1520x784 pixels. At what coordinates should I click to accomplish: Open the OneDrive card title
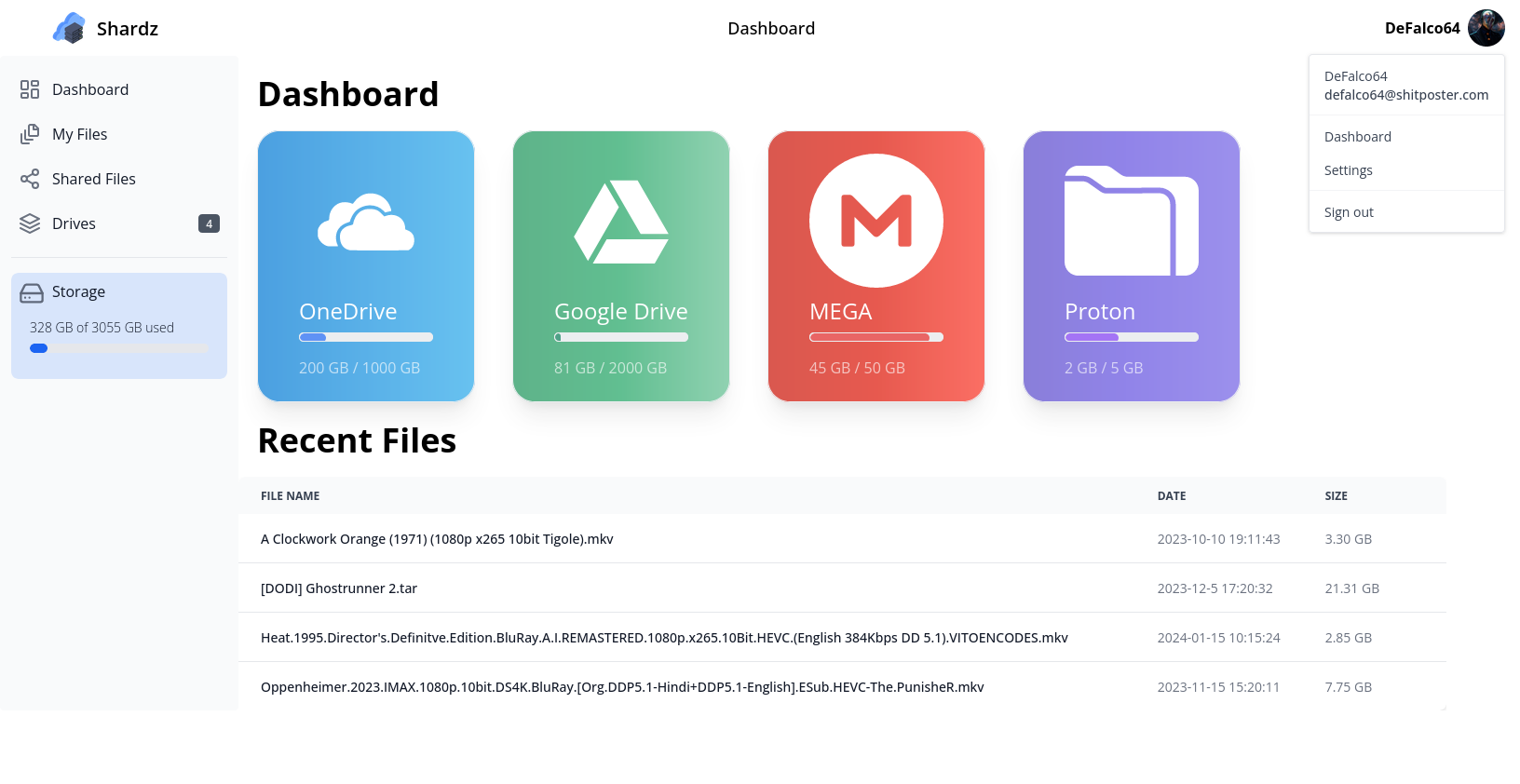tap(348, 311)
